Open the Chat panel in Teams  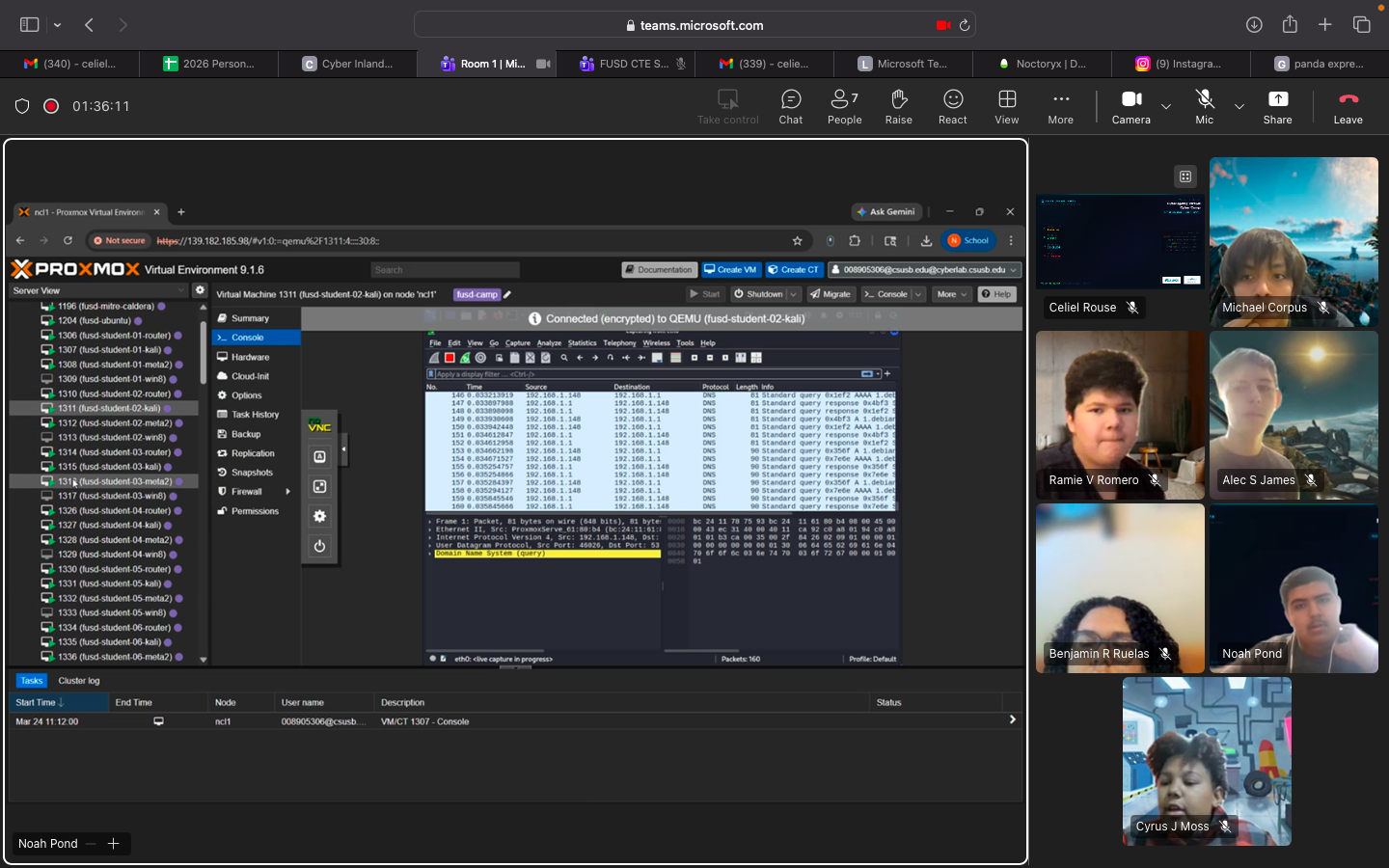point(790,105)
